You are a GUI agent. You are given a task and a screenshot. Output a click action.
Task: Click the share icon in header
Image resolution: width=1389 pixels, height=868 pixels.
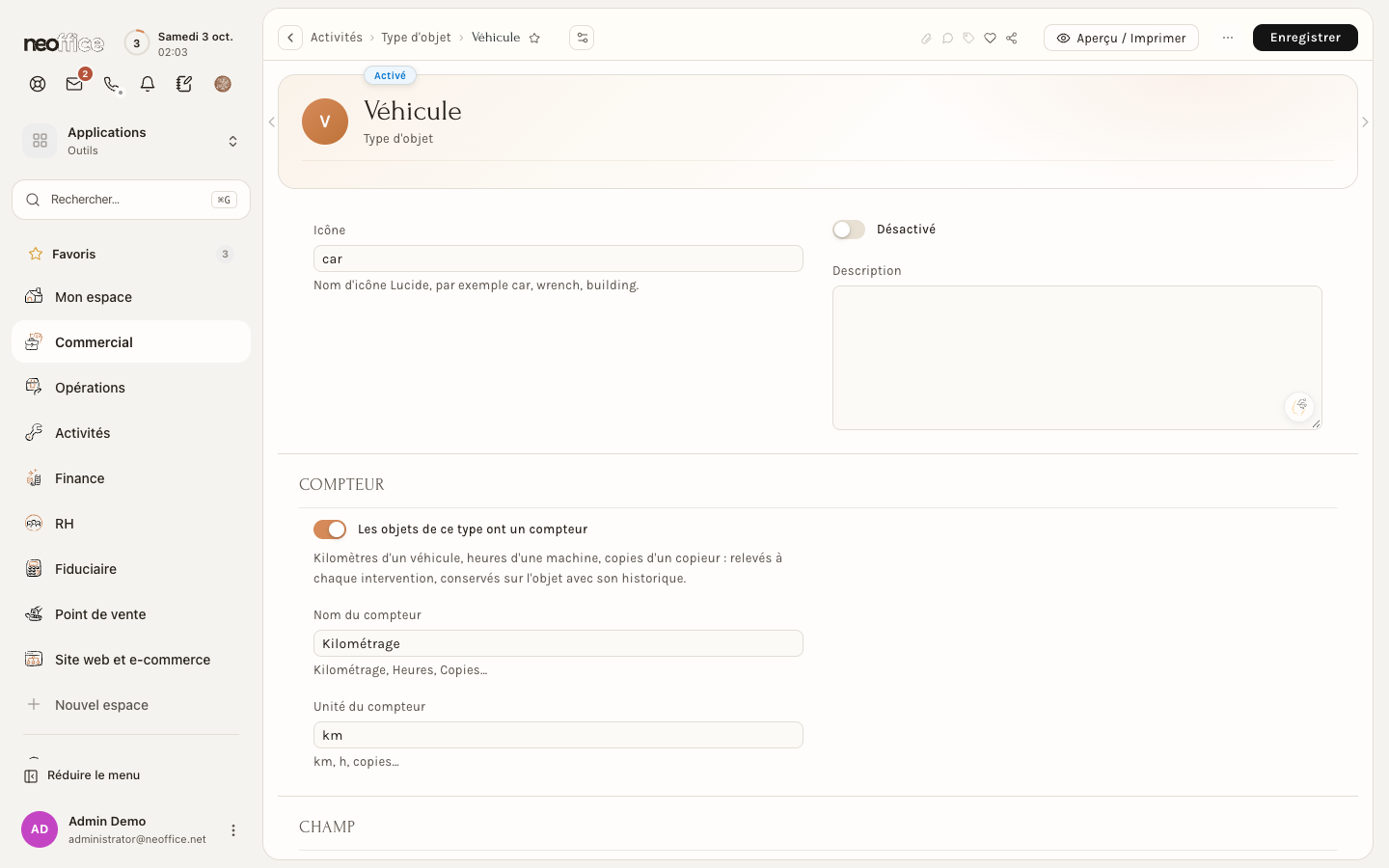click(x=1011, y=39)
